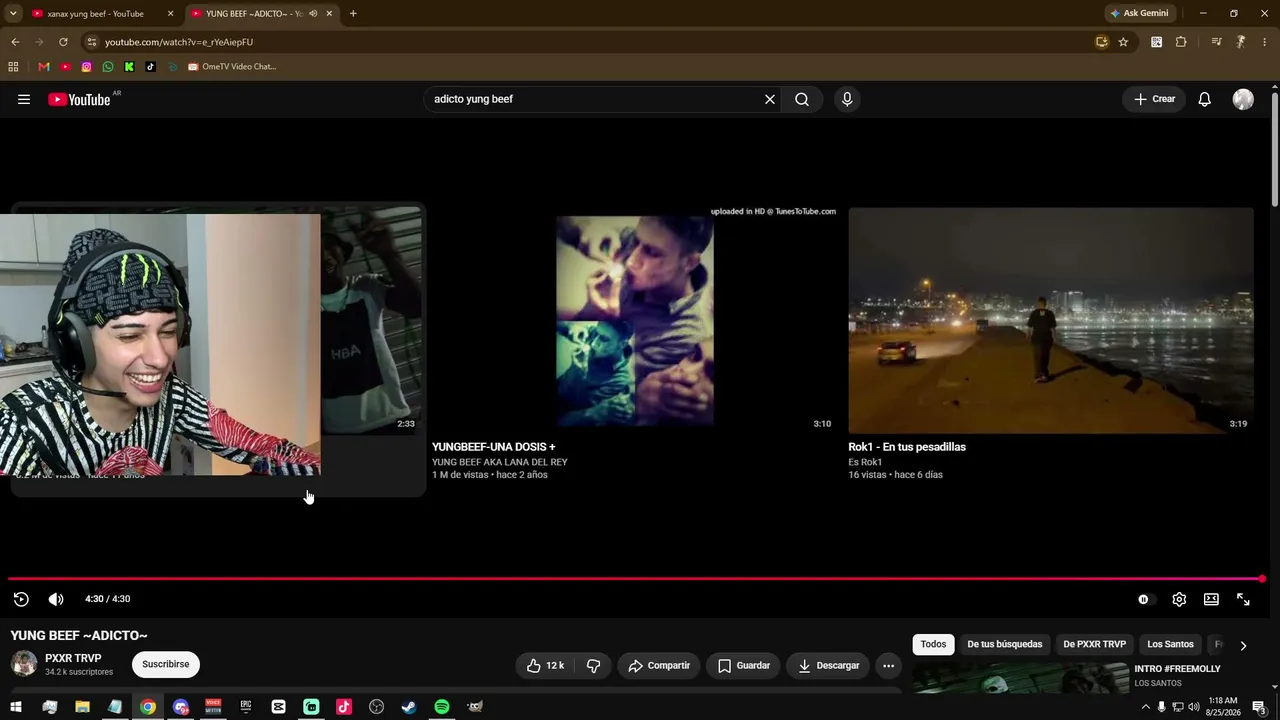Open Ask Gemini in the title bar
This screenshot has height=720, width=1280.
(x=1139, y=14)
